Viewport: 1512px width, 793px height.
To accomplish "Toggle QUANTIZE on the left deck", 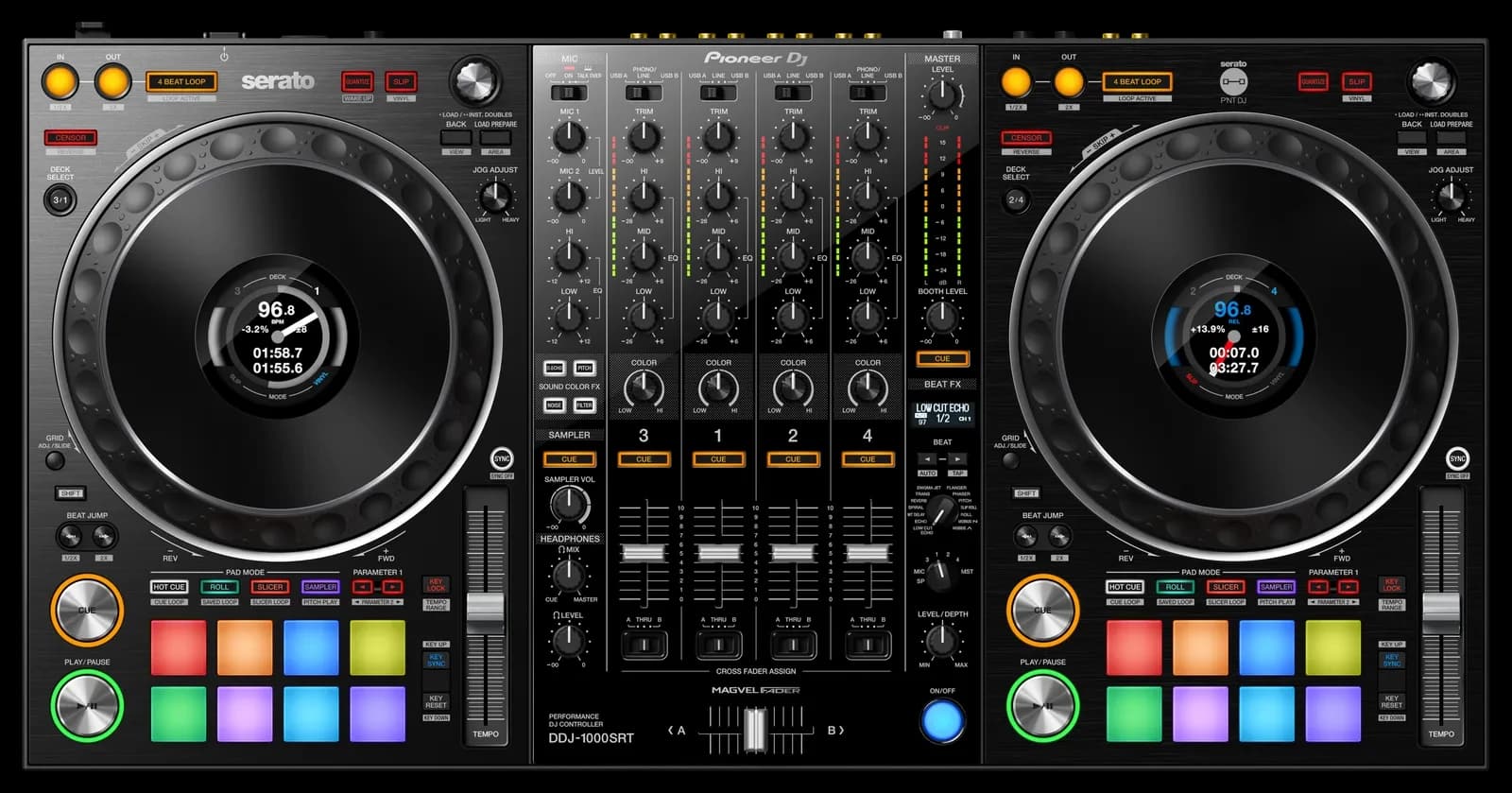I will coord(357,82).
